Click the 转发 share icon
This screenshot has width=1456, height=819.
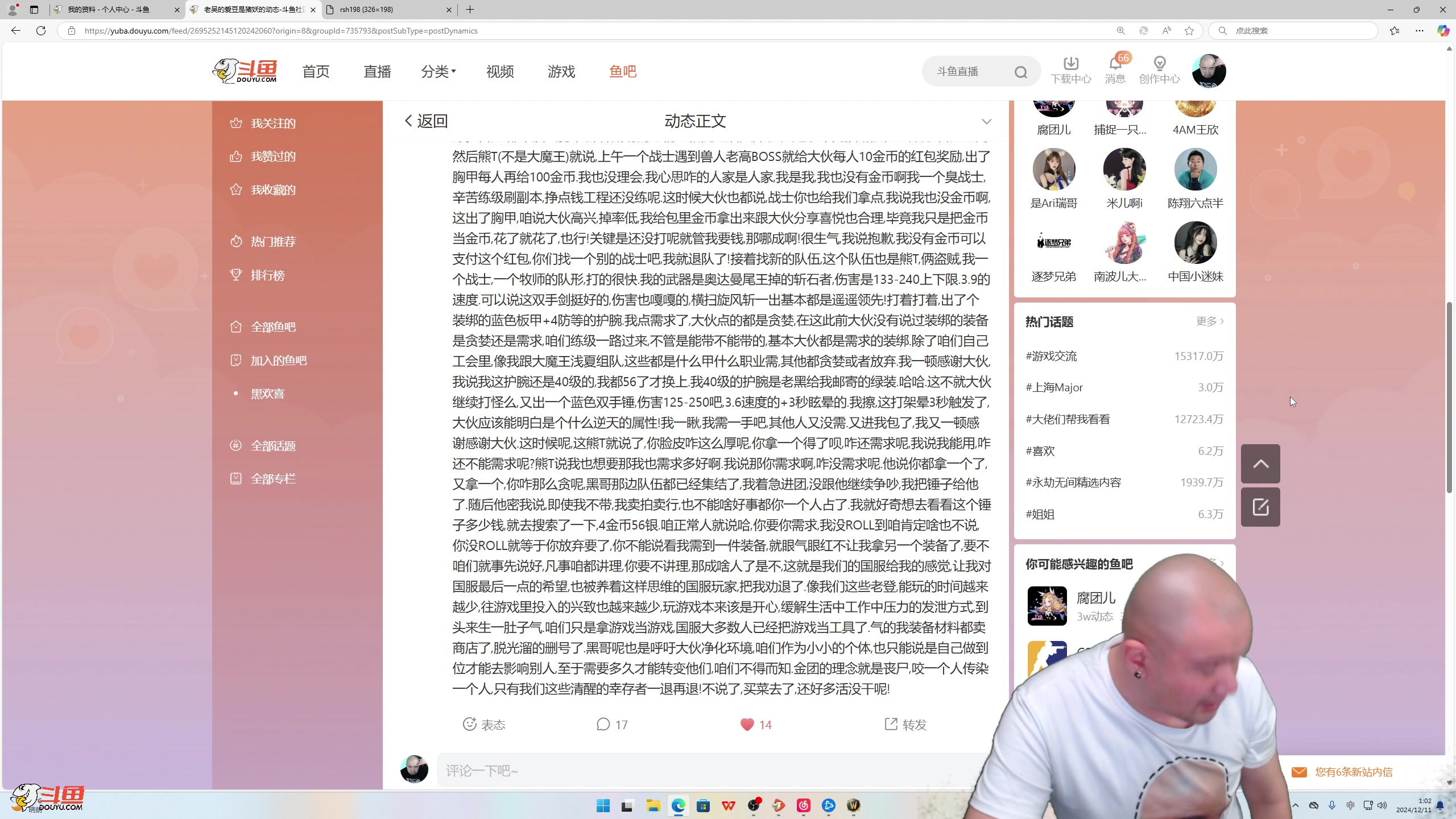pos(891,723)
